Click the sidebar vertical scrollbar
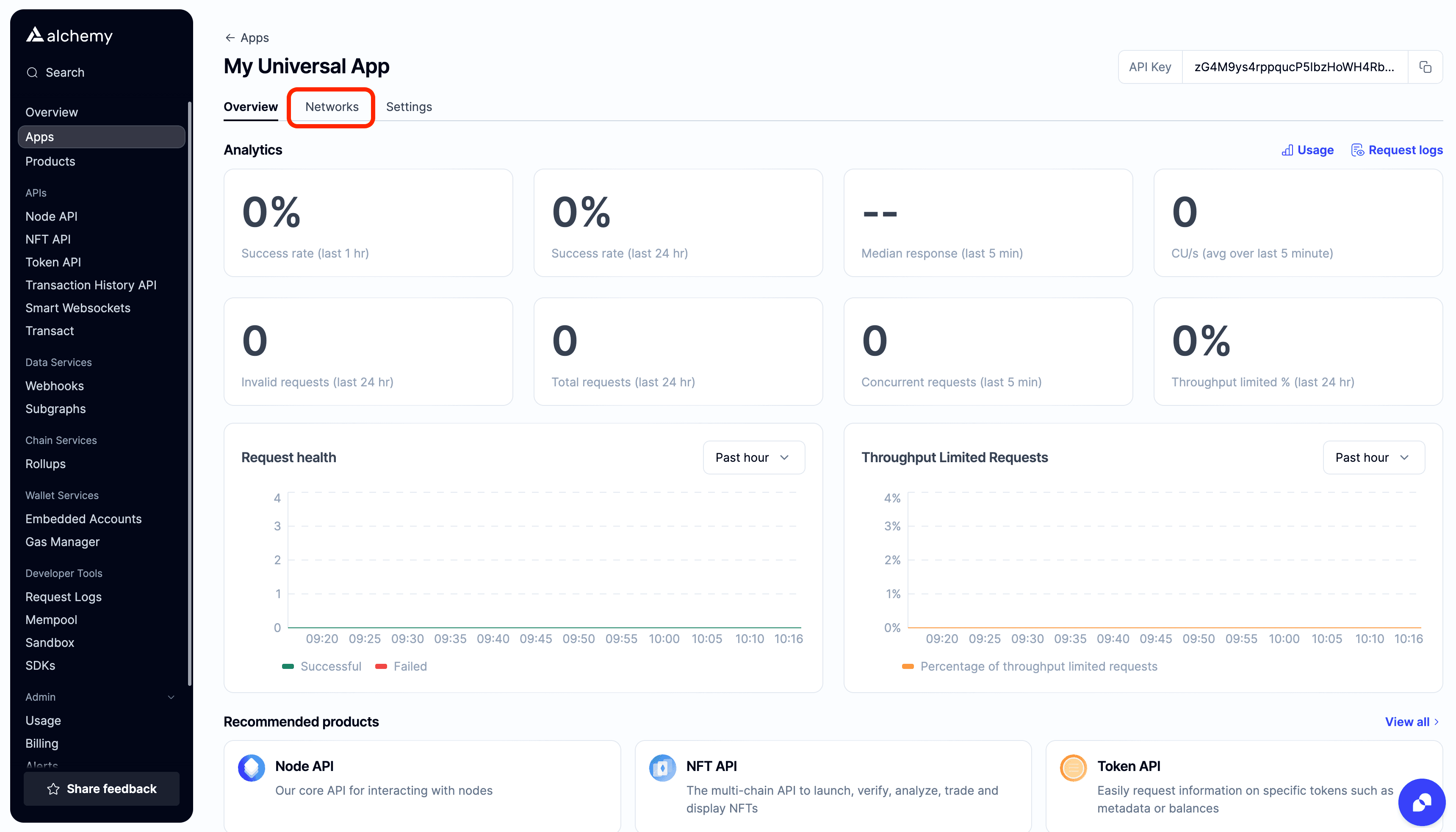This screenshot has width=1456, height=832. 189,394
